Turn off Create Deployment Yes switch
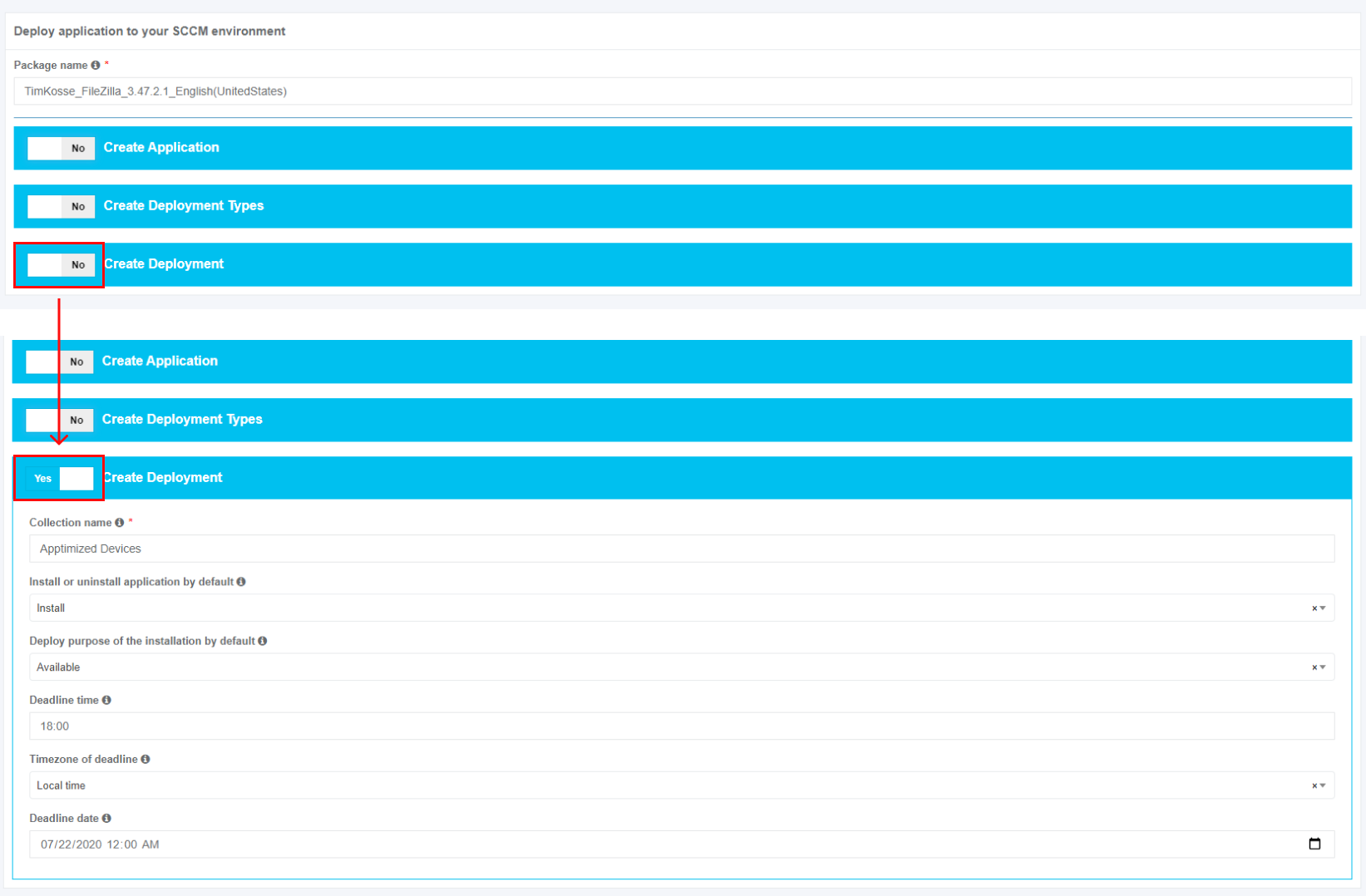Image resolution: width=1366 pixels, height=896 pixels. click(x=60, y=478)
